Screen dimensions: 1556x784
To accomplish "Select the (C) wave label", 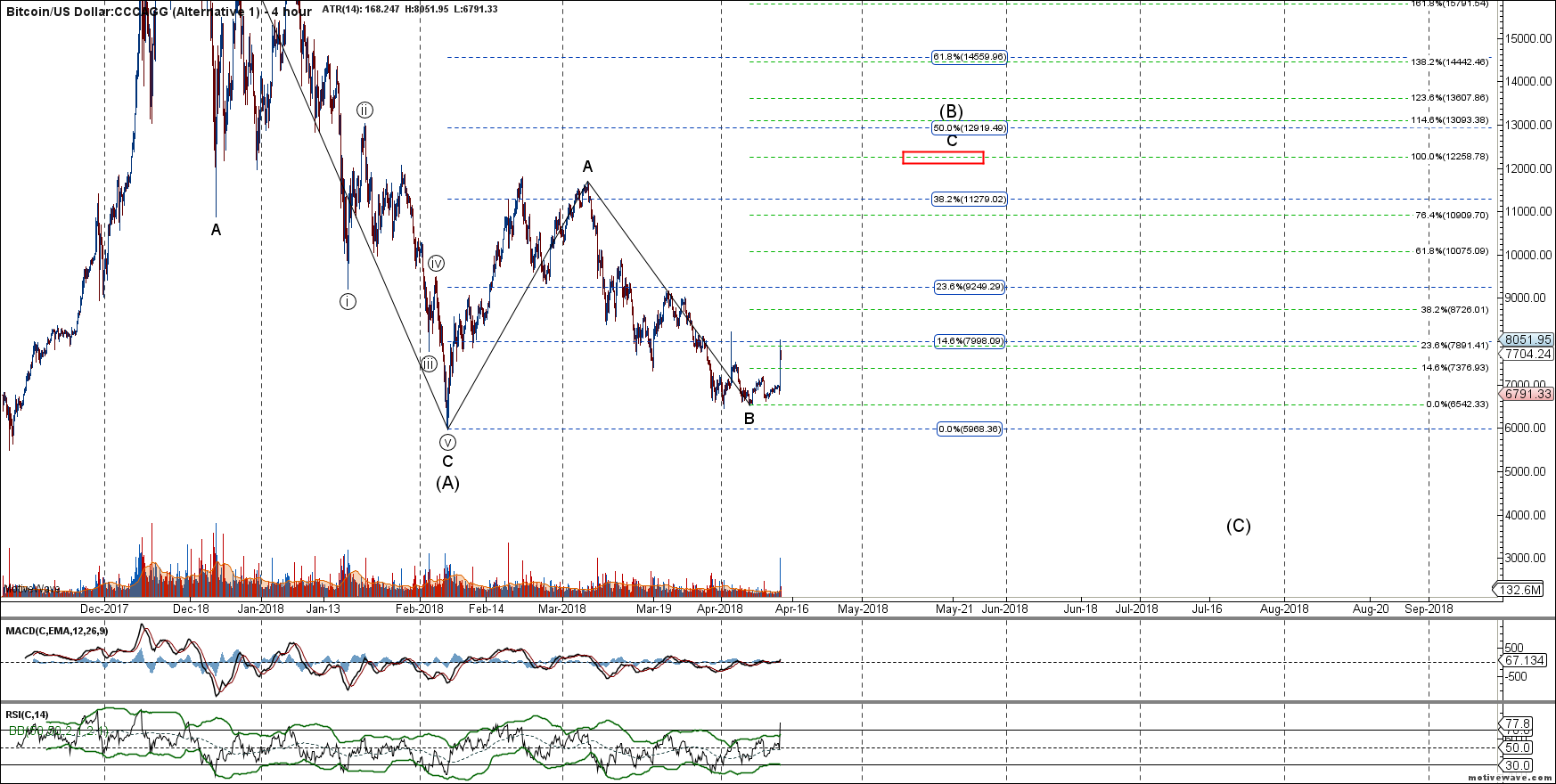I will 1238,526.
